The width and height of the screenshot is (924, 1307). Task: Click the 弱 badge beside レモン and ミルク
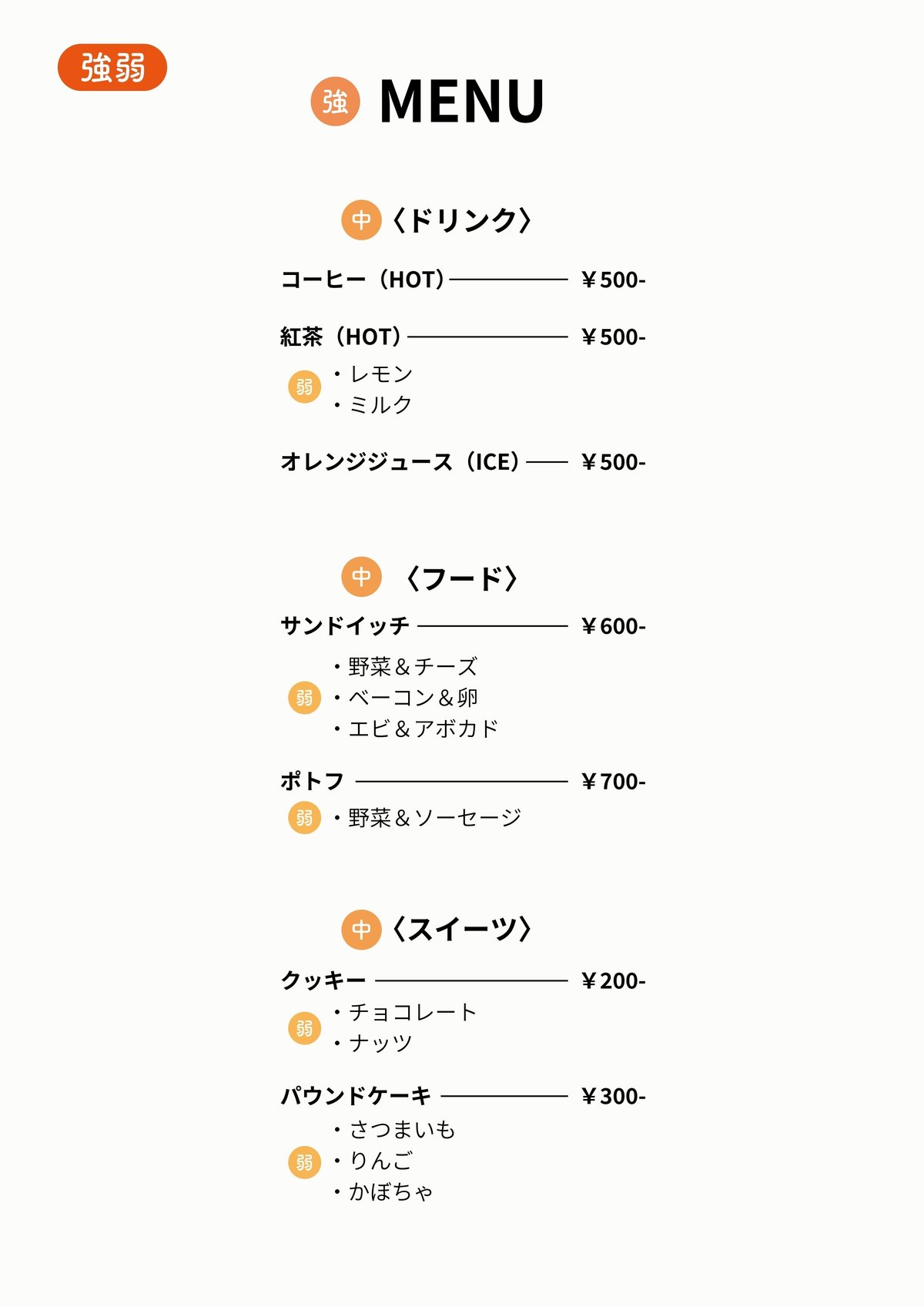click(x=305, y=387)
